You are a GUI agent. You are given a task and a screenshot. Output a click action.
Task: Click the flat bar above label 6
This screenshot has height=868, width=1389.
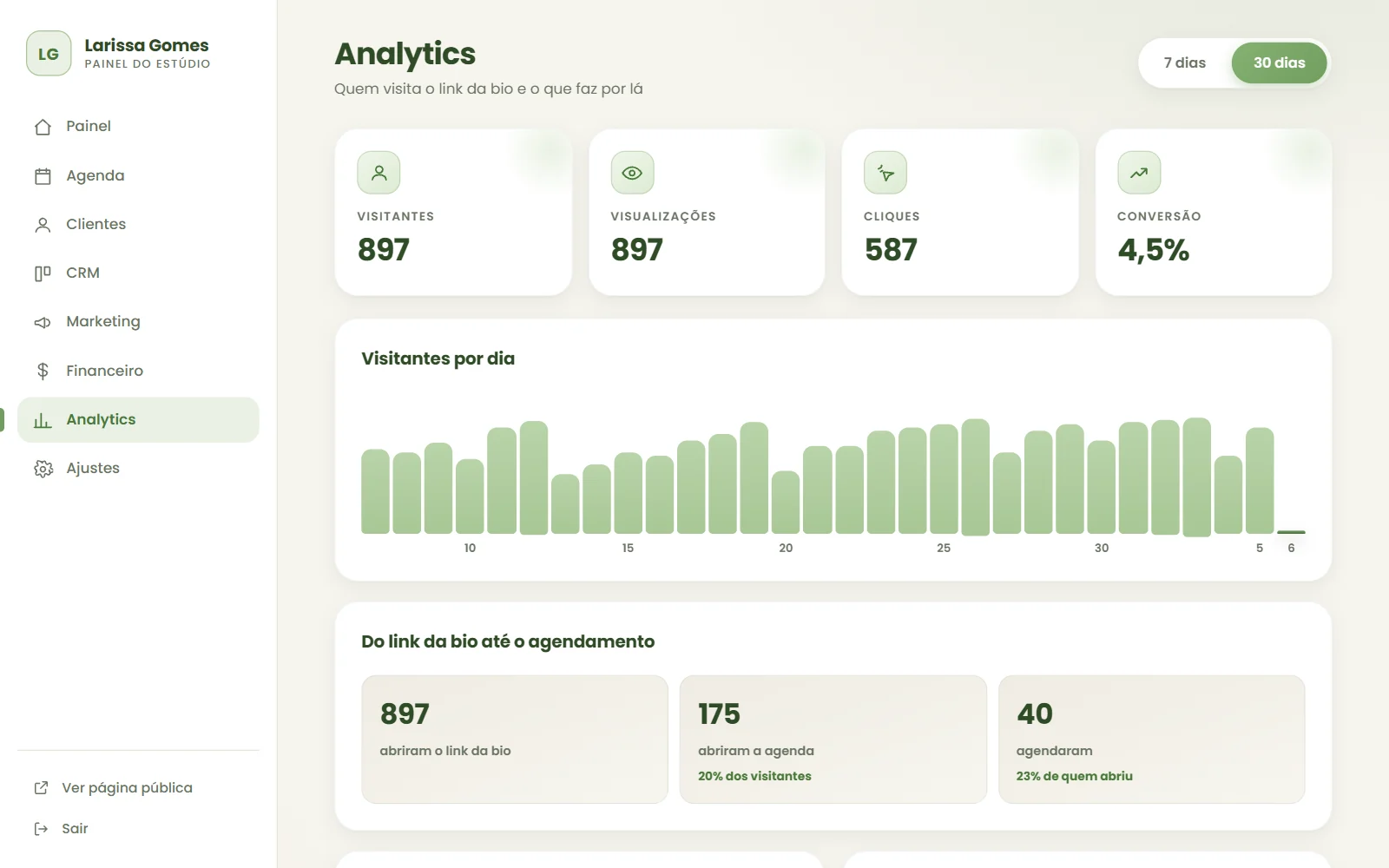point(1291,531)
